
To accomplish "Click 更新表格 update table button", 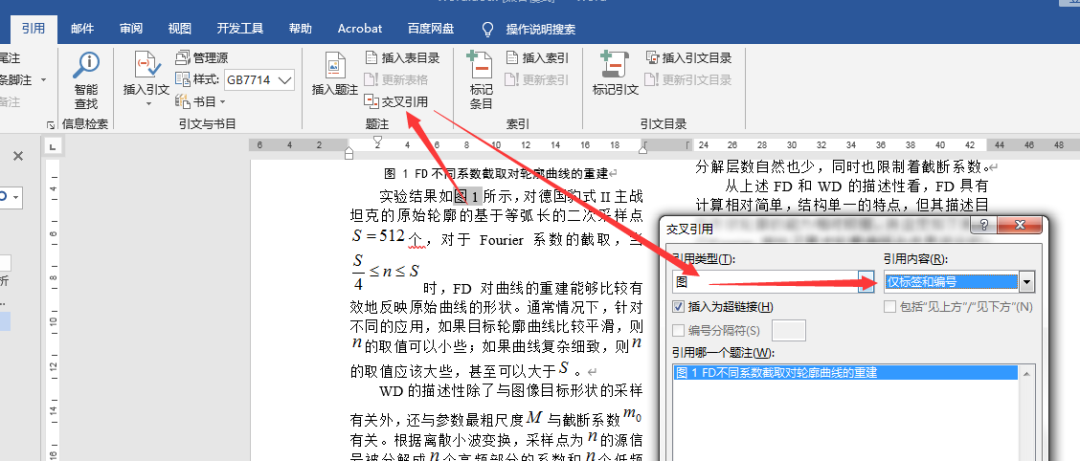I will tap(396, 79).
